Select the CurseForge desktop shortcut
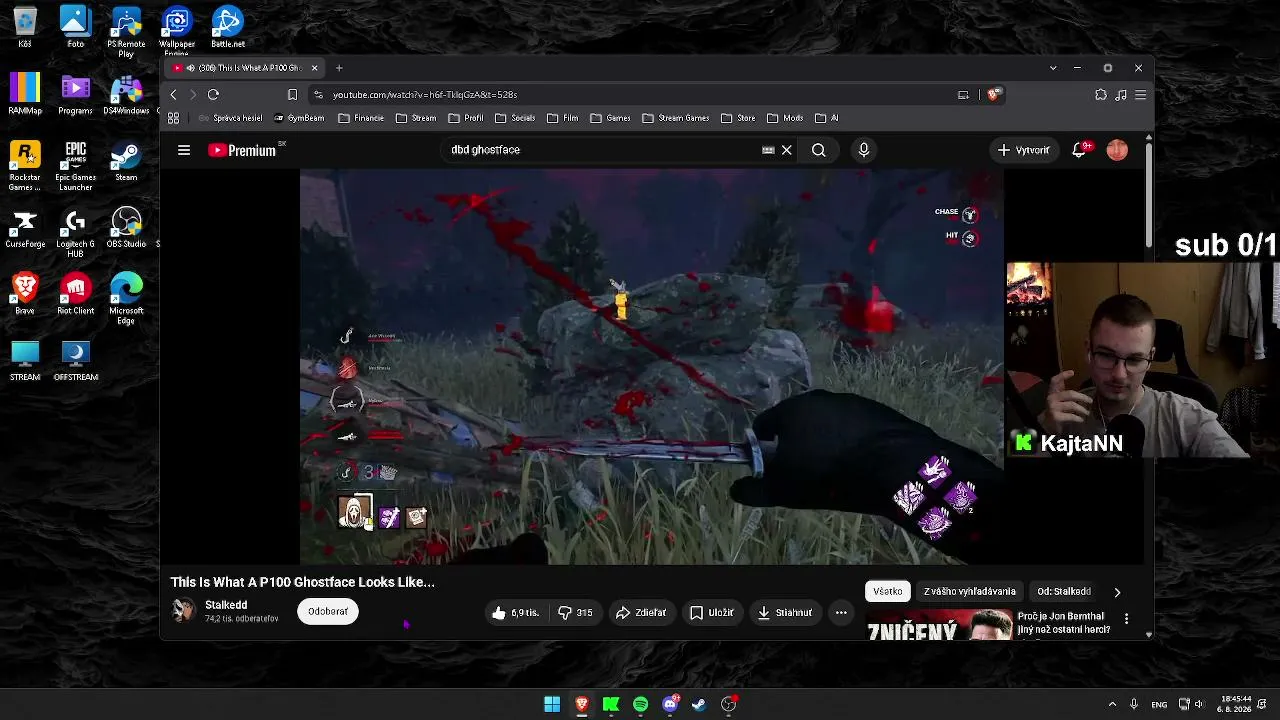Image resolution: width=1280 pixels, height=720 pixels. (x=25, y=228)
